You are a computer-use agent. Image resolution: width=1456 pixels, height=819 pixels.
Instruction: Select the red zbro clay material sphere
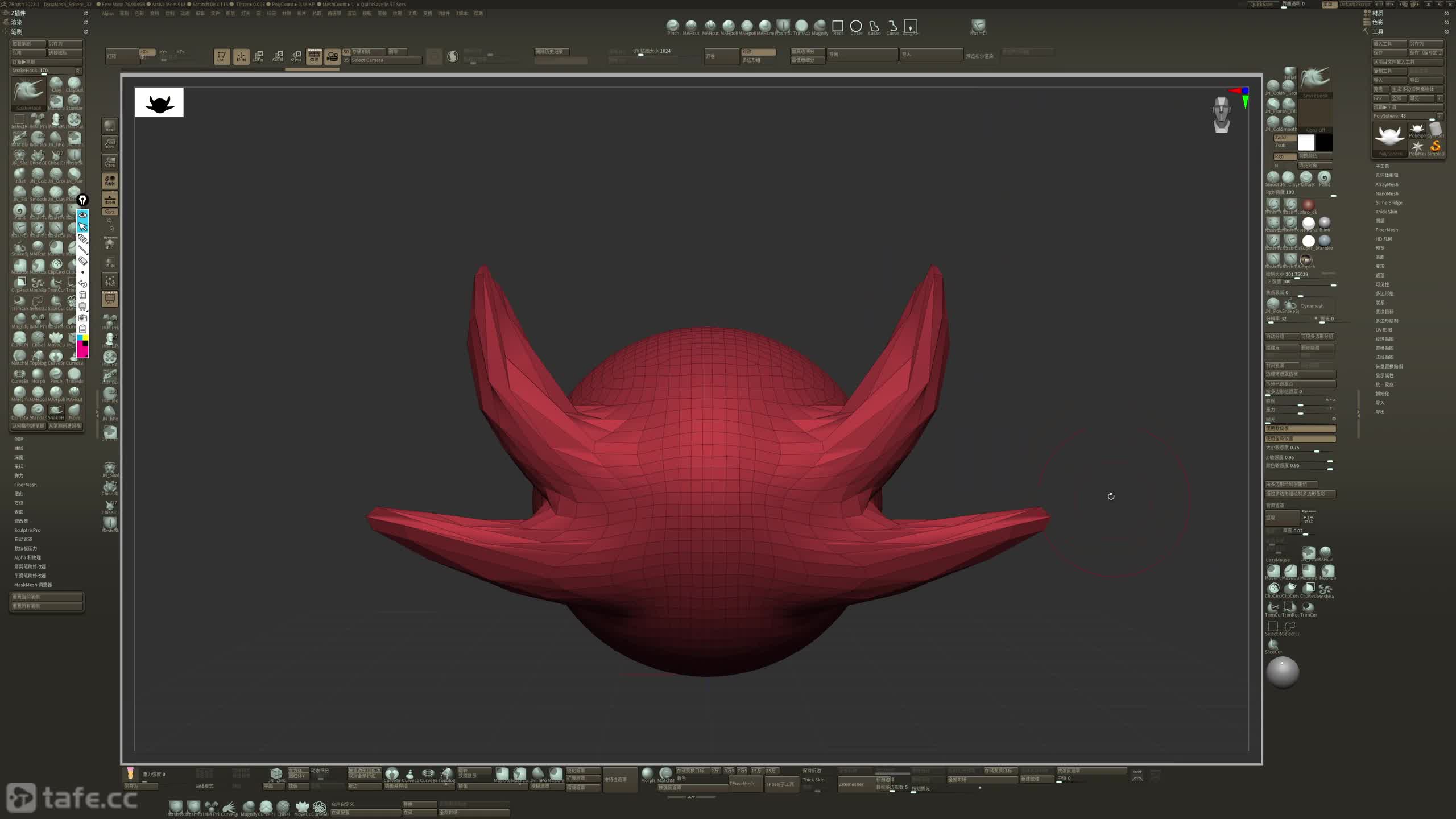[x=1308, y=205]
